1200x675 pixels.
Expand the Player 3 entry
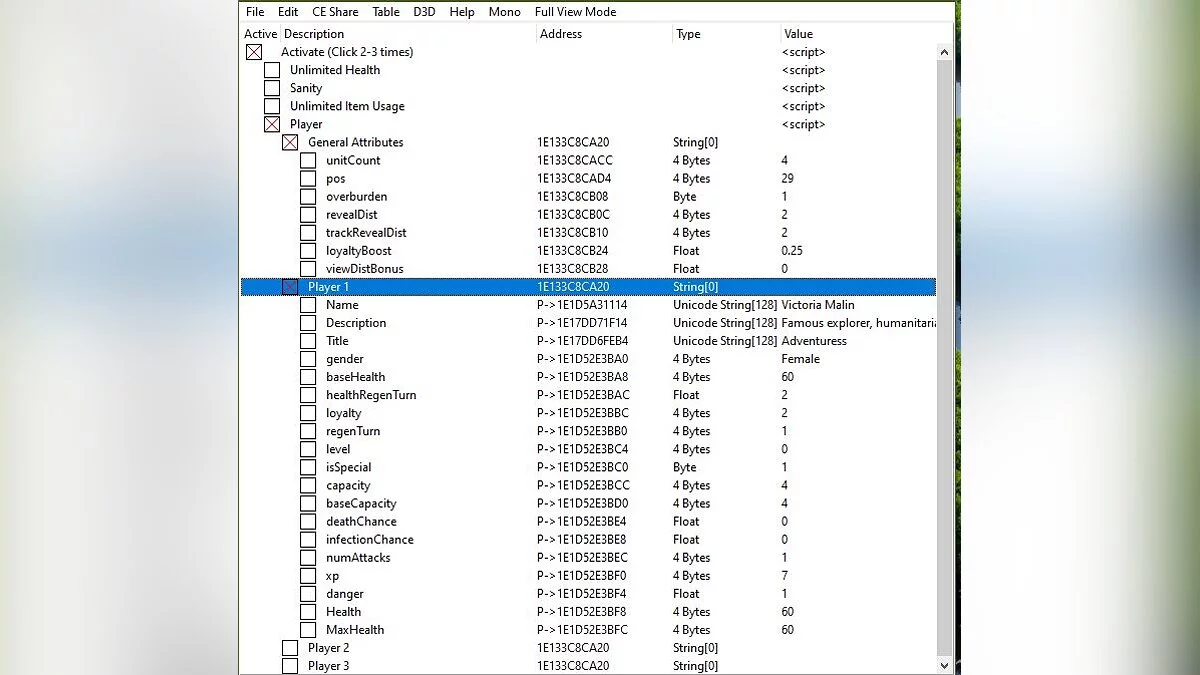[290, 666]
